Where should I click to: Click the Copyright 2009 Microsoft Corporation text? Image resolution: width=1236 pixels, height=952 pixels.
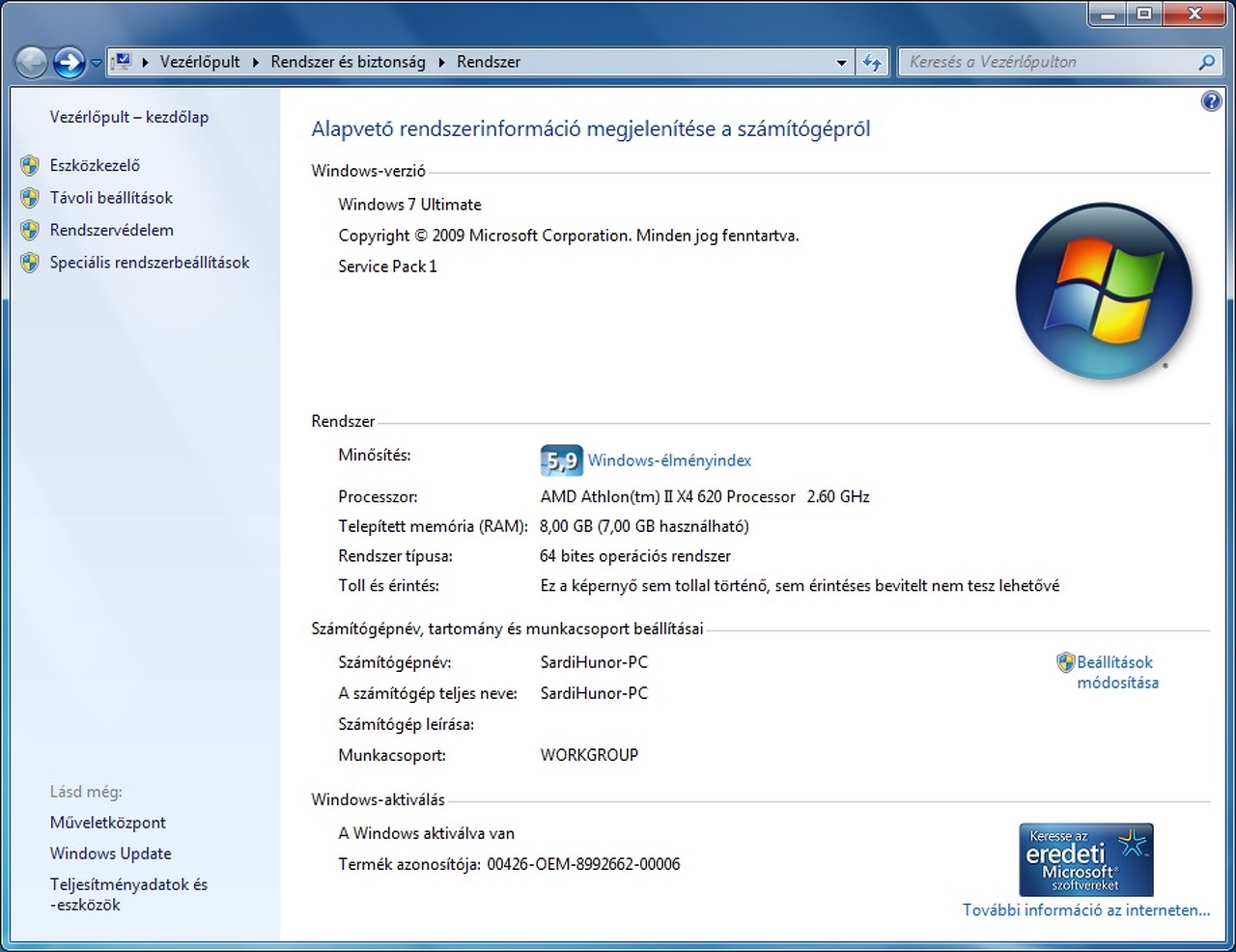pyautogui.click(x=569, y=236)
